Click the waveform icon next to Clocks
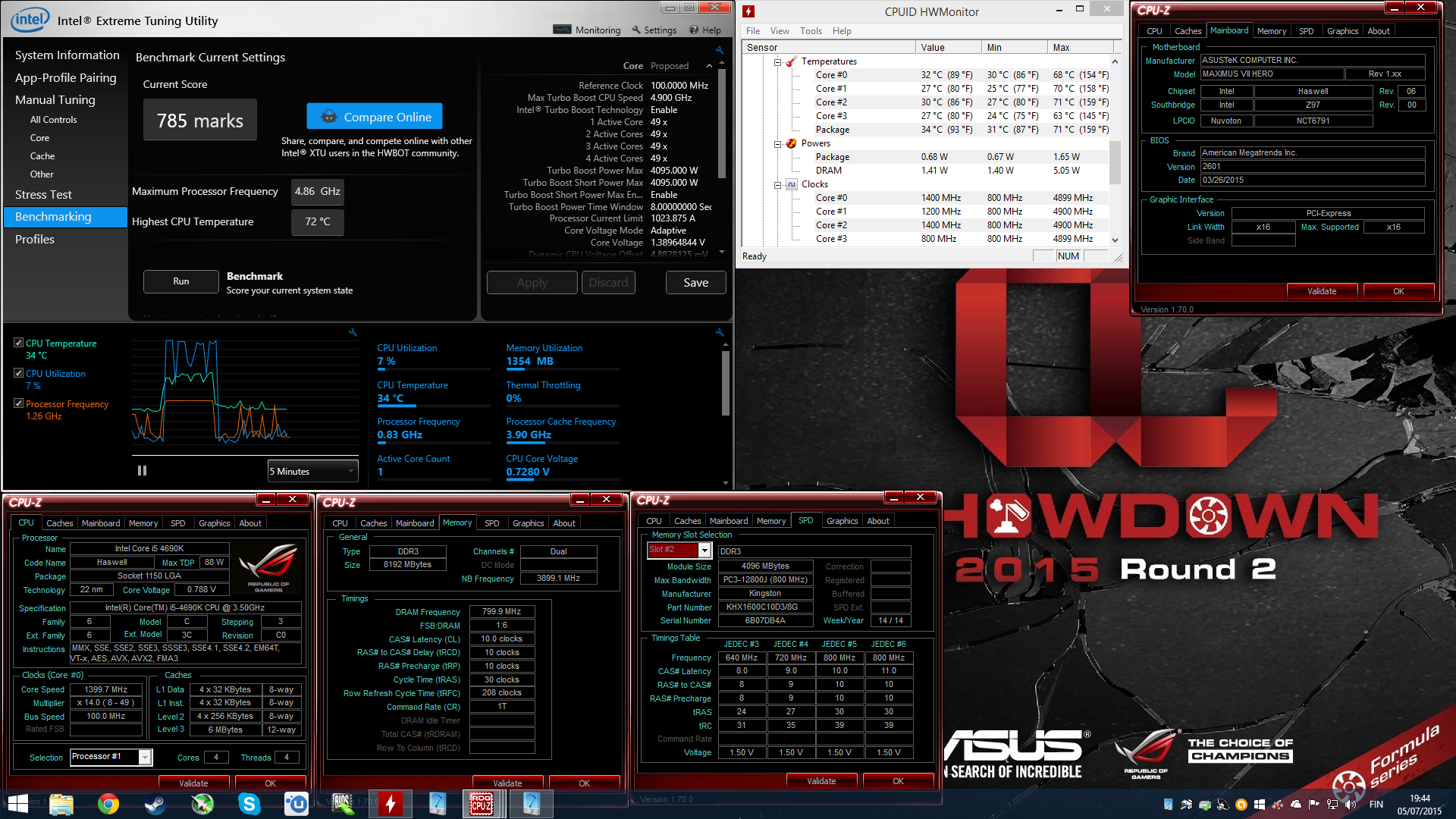Viewport: 1456px width, 819px height. [791, 184]
